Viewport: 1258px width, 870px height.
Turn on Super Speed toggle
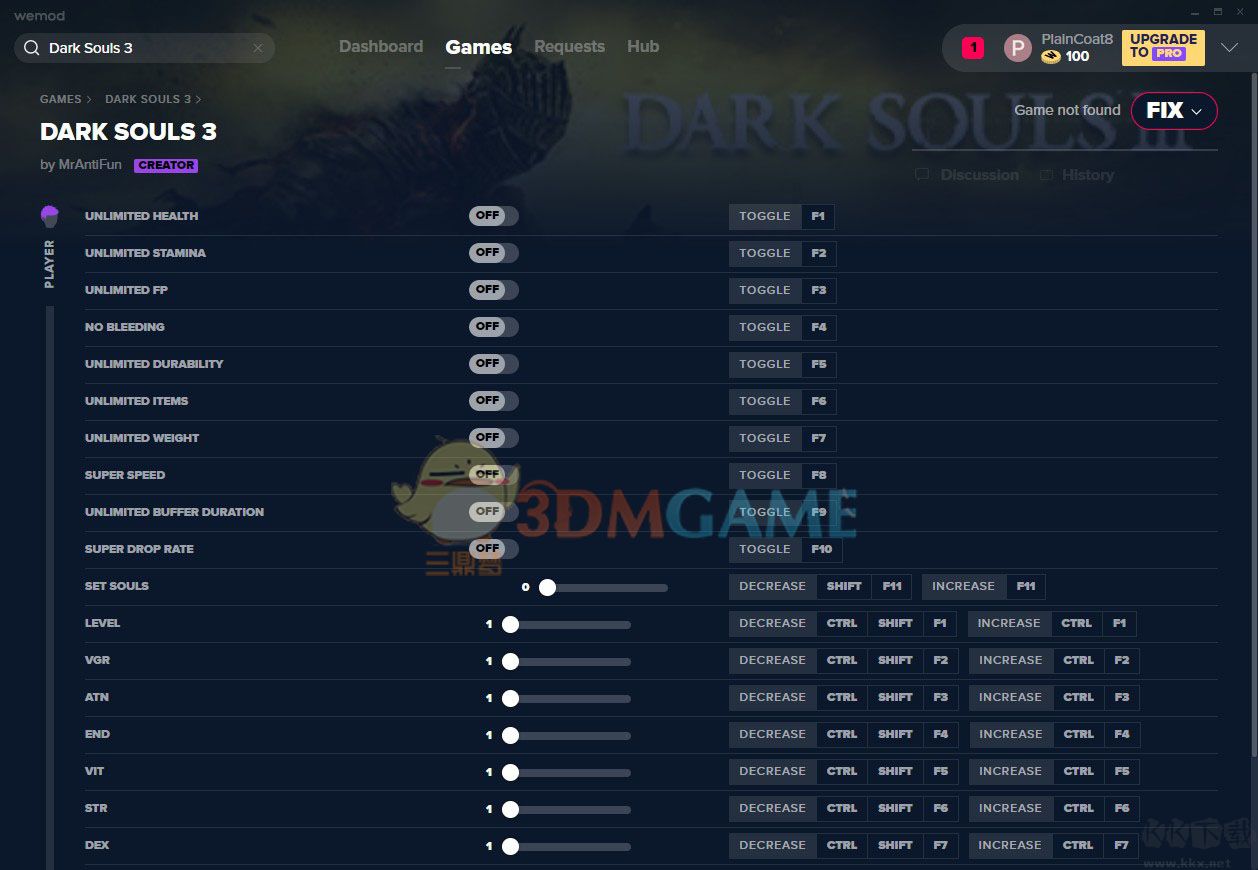coord(494,475)
